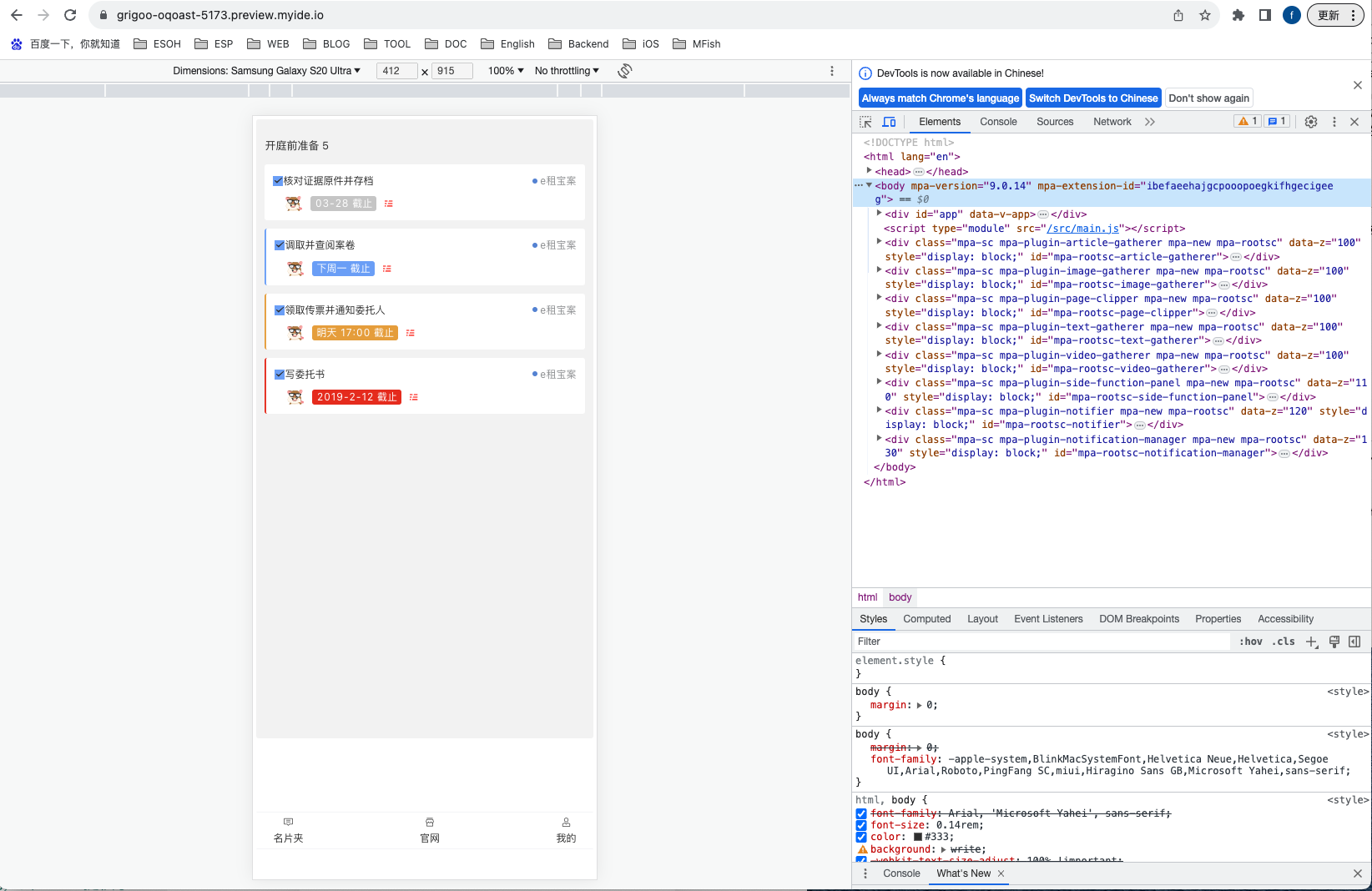Open the /src/main.js script link
The image size is (1372, 891).
tap(1083, 229)
